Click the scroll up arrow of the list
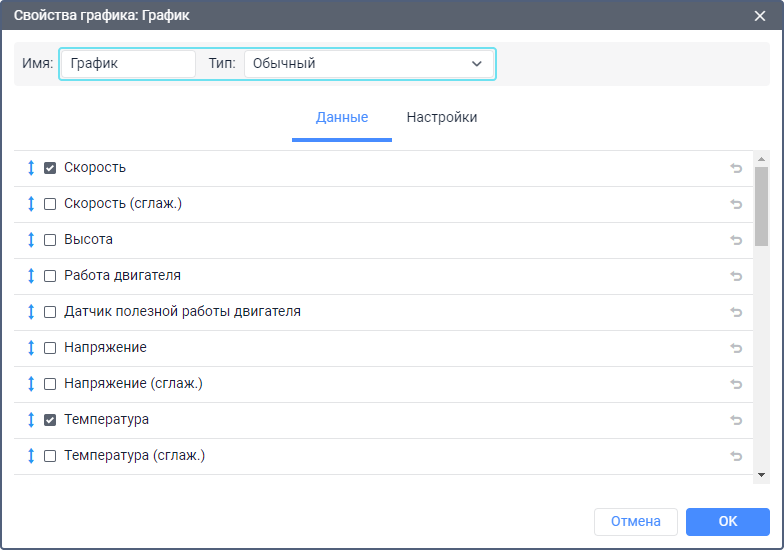 [761, 159]
